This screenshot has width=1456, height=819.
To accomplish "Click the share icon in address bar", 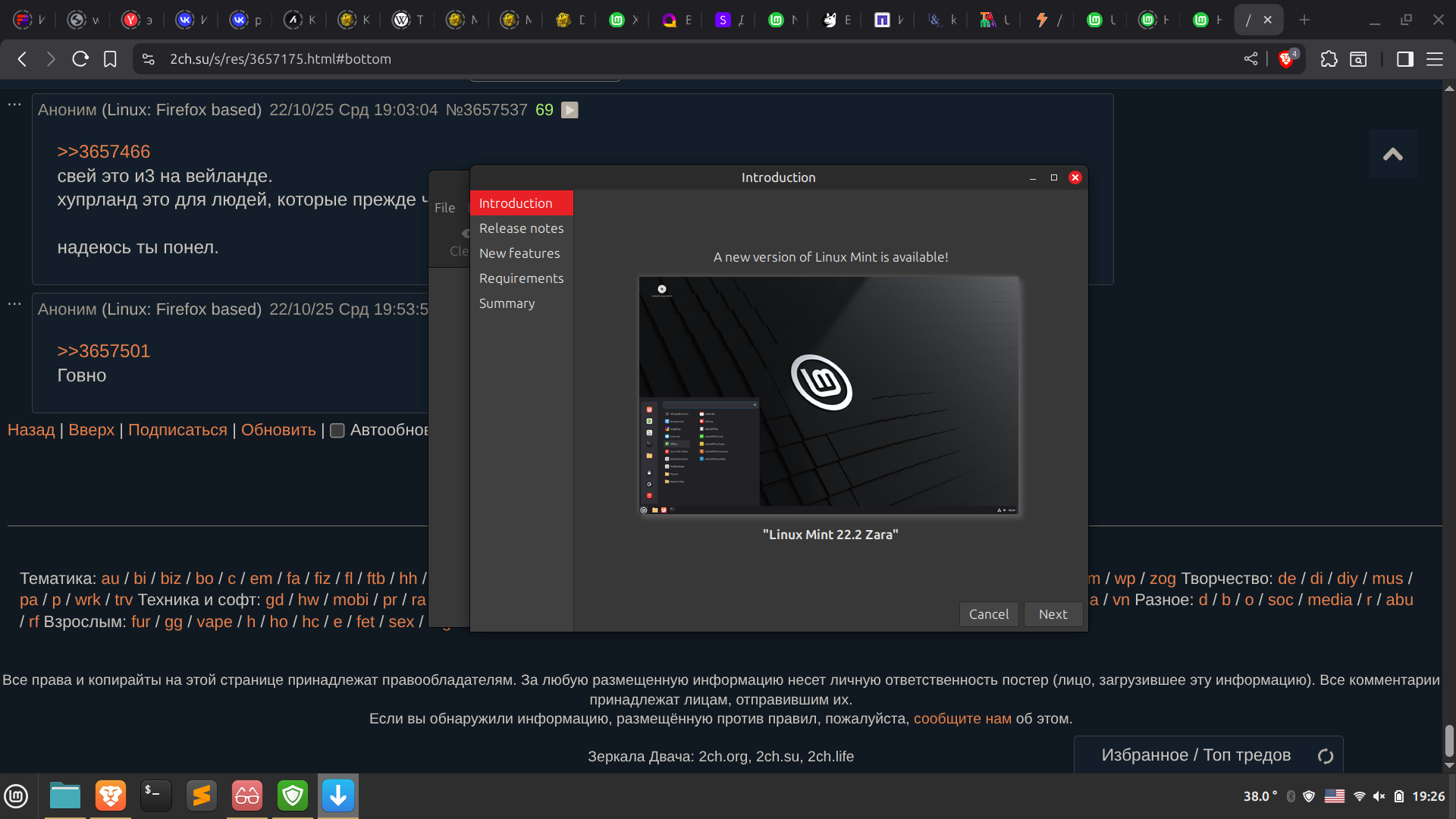I will (x=1250, y=59).
